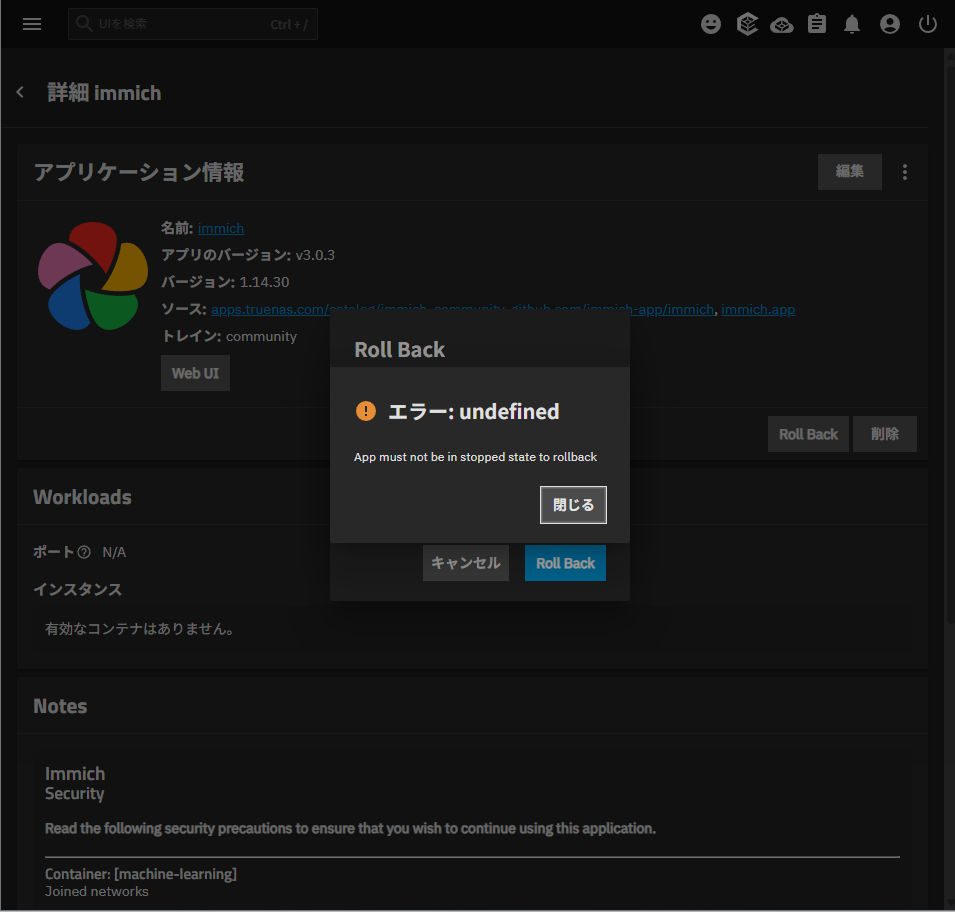The width and height of the screenshot is (955, 912).
Task: Click the power icon
Action: click(x=927, y=24)
